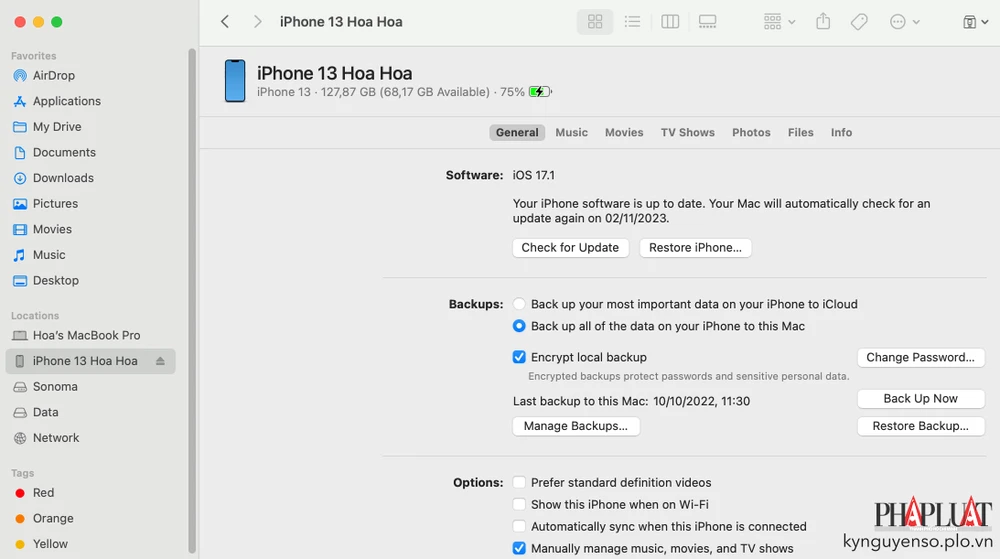Viewport: 1000px width, 559px height.
Task: Switch to the Movies tab
Action: (624, 133)
